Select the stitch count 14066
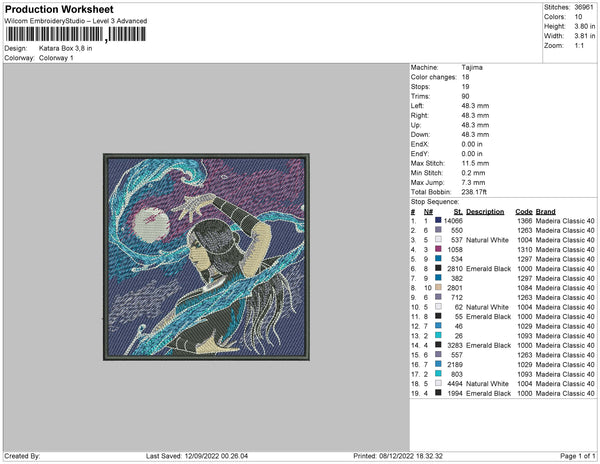The width and height of the screenshot is (600, 464). (453, 221)
